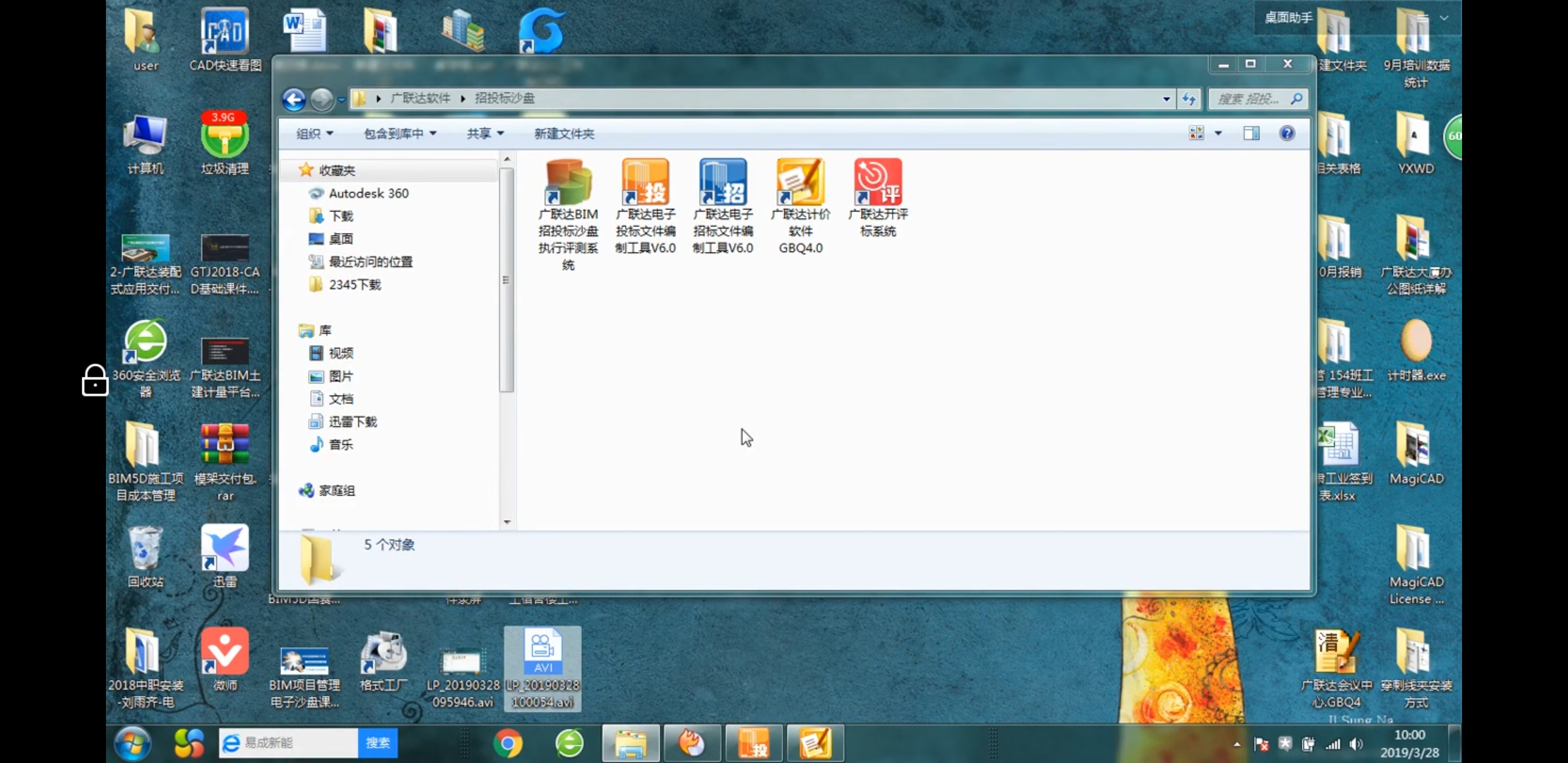
Task: Open the 组织 menu
Action: click(x=314, y=134)
